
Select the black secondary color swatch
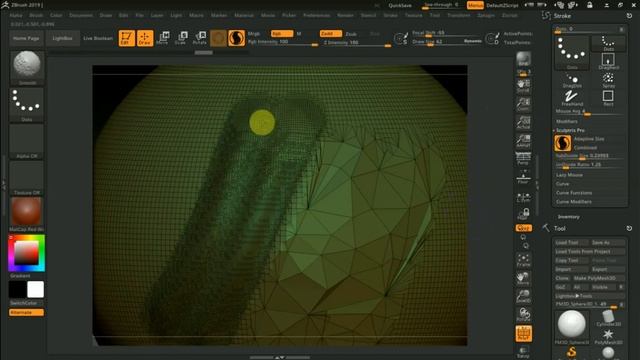tap(18, 289)
